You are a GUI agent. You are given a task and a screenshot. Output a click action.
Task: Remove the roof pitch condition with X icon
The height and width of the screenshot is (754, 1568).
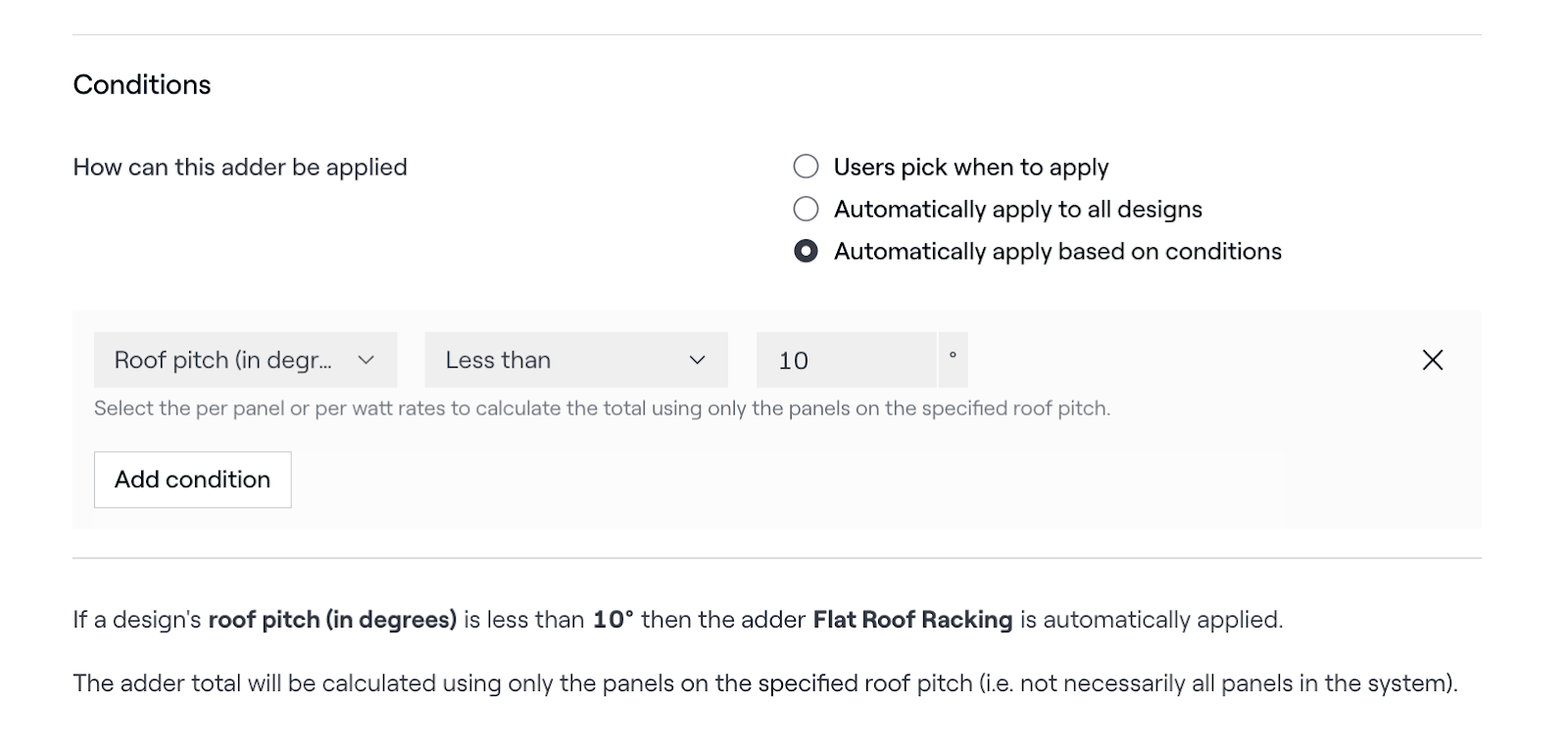tap(1432, 360)
